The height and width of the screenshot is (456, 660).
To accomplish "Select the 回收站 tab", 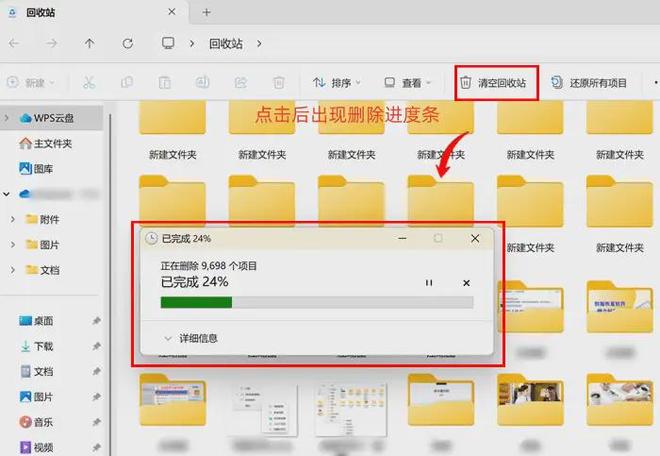I will (x=95, y=12).
